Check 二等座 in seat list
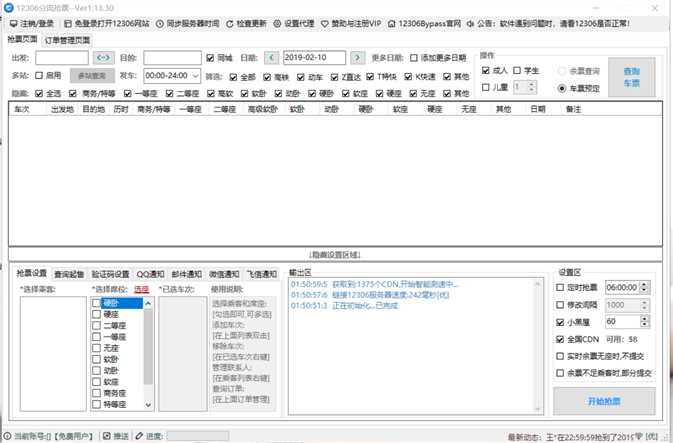The height and width of the screenshot is (443, 673). (97, 326)
